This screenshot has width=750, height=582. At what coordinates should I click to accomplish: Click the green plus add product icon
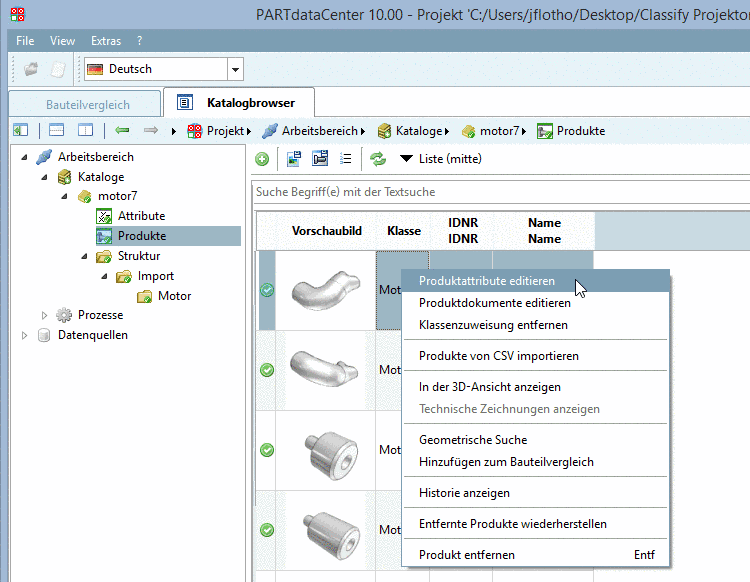(x=262, y=159)
